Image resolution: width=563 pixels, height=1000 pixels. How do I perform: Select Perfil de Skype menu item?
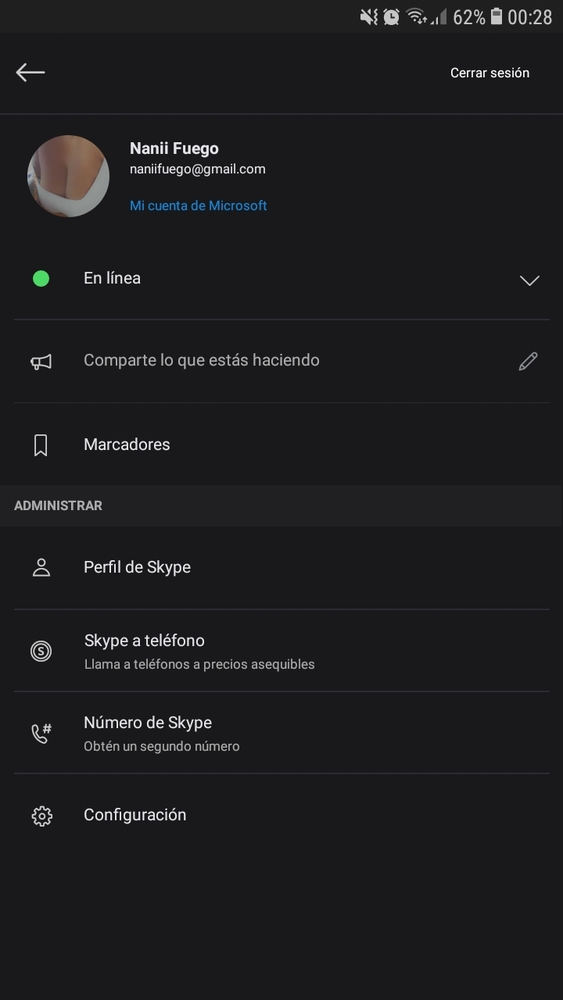click(281, 567)
